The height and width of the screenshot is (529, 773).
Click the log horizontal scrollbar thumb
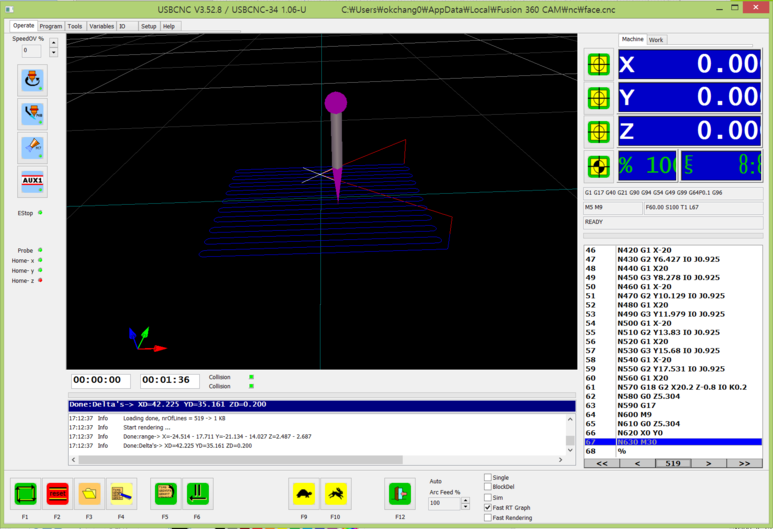[241, 459]
